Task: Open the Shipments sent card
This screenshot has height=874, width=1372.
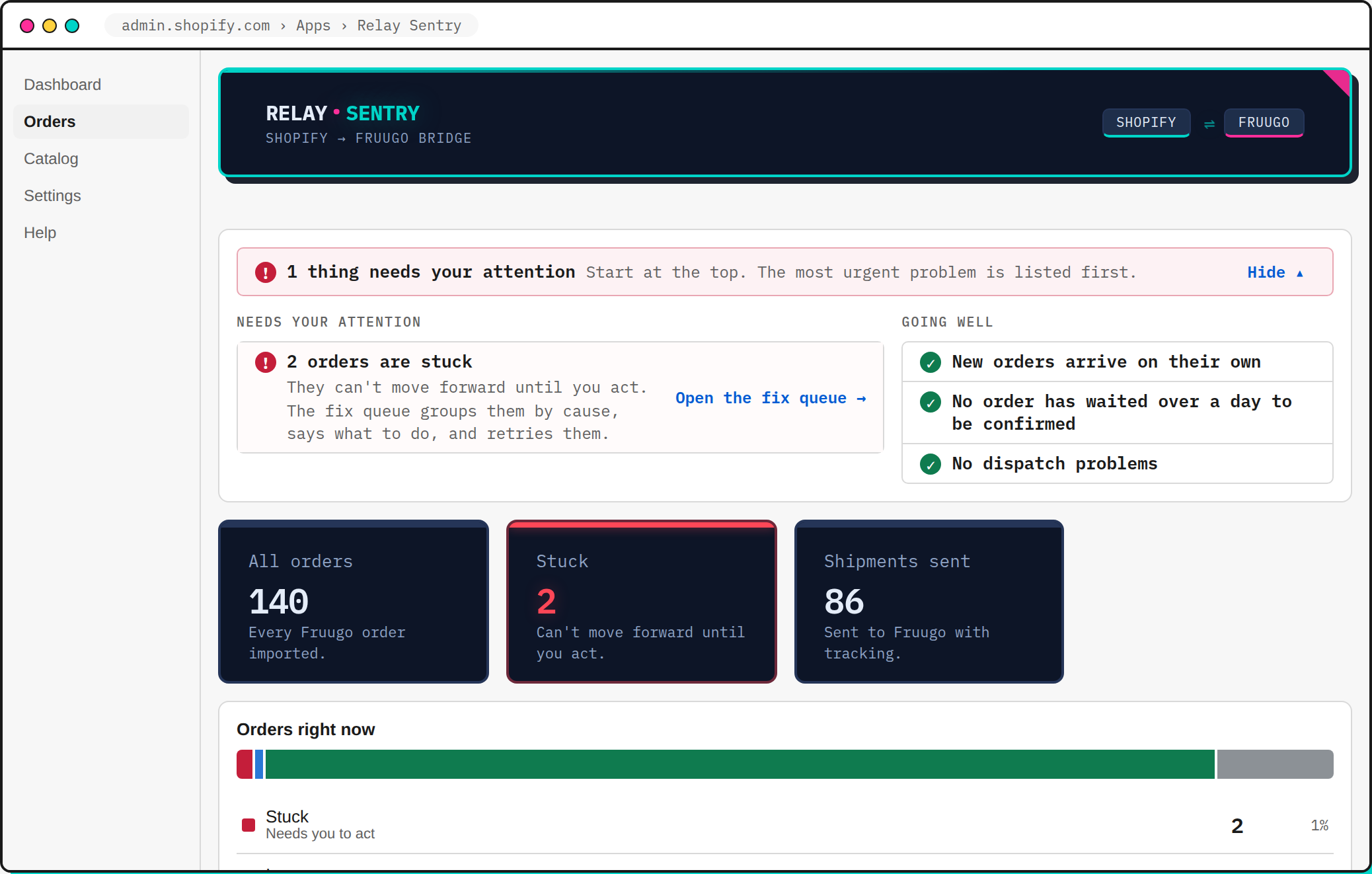Action: tap(929, 602)
